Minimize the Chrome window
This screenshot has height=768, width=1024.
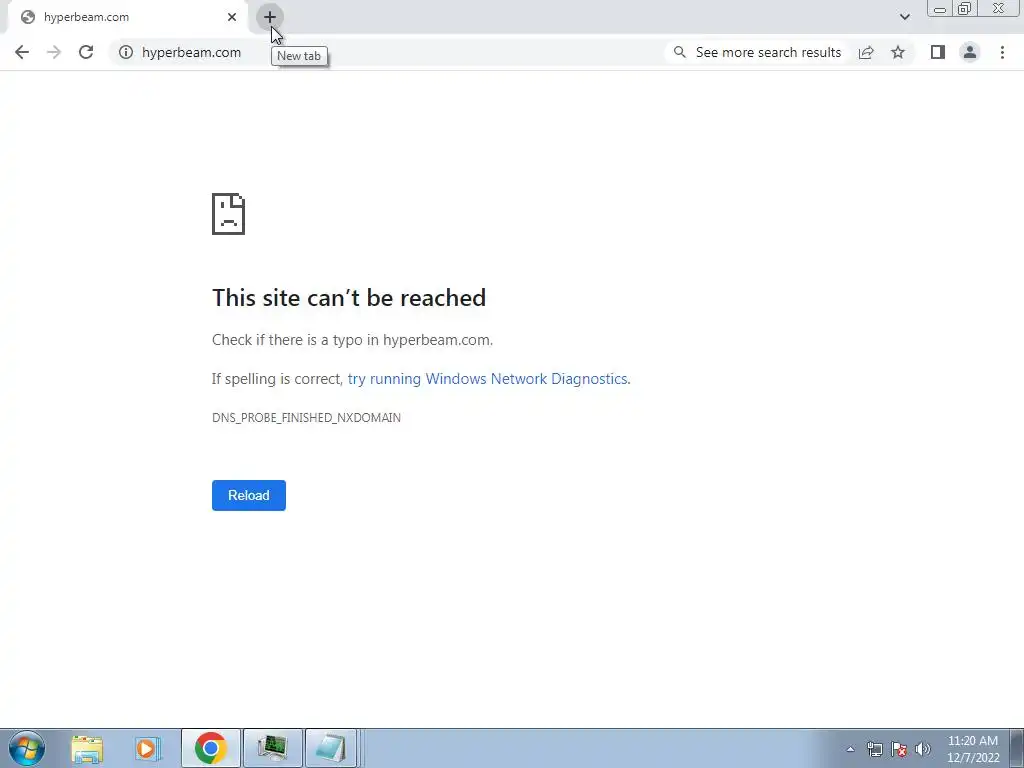[940, 9]
